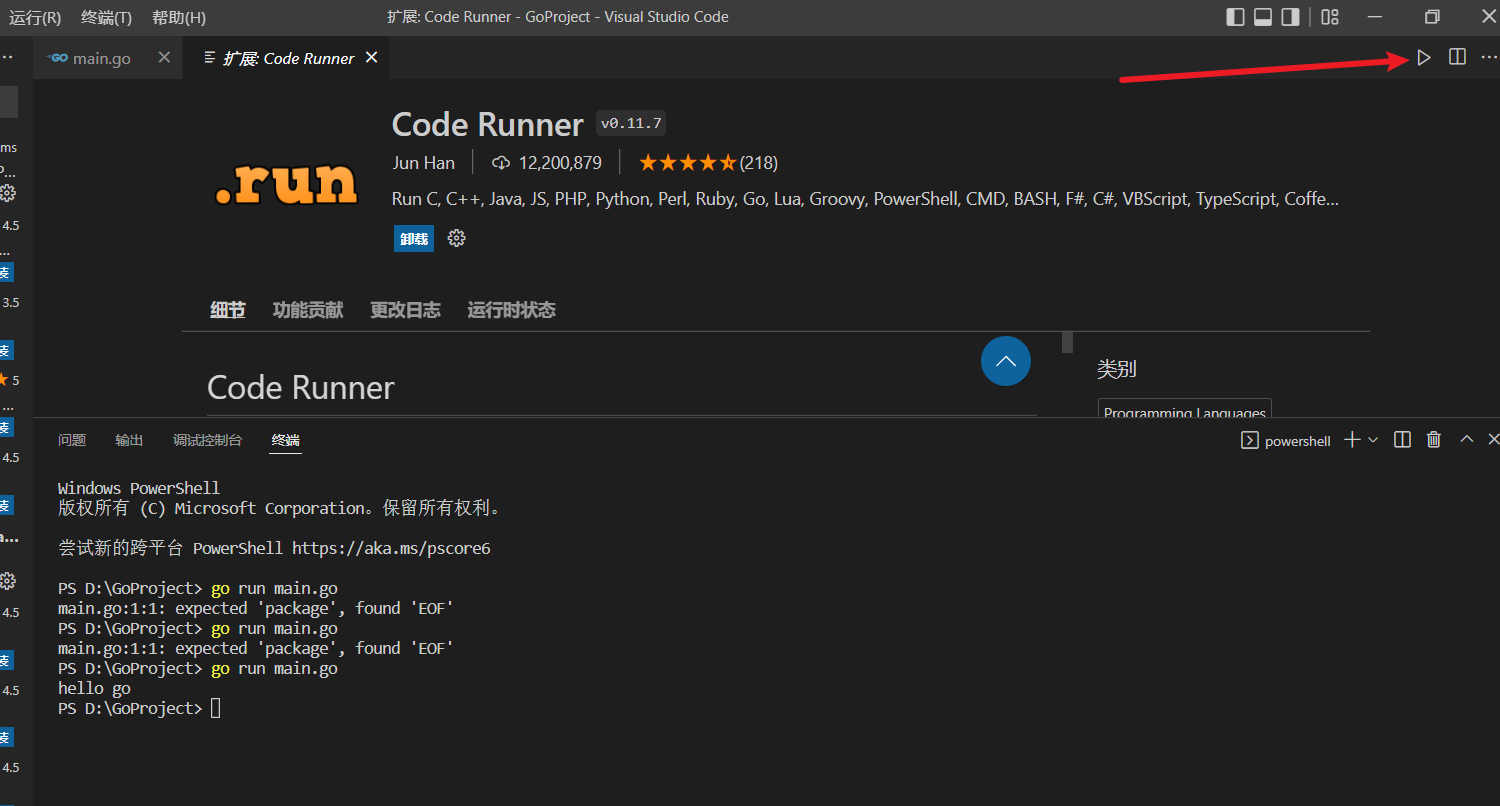This screenshot has height=806, width=1500.
Task: Select the 功能贡献 tab
Action: pos(308,310)
